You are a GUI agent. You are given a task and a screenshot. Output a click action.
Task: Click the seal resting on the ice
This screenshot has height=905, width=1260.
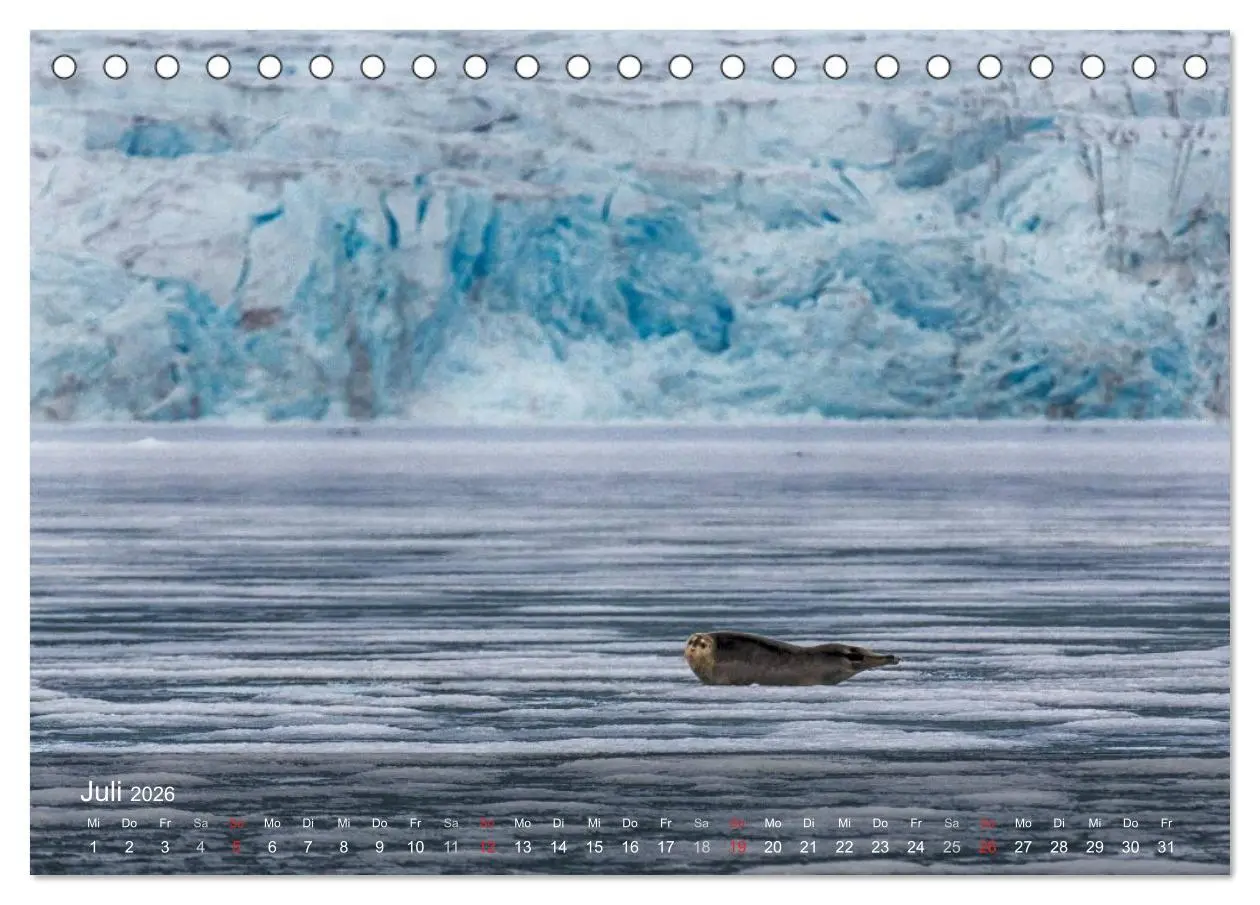tap(790, 659)
